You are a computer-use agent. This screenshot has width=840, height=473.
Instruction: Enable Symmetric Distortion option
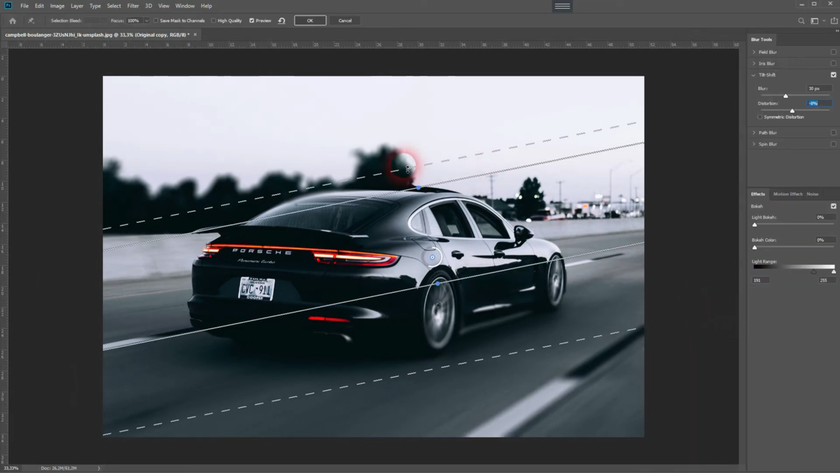760,117
